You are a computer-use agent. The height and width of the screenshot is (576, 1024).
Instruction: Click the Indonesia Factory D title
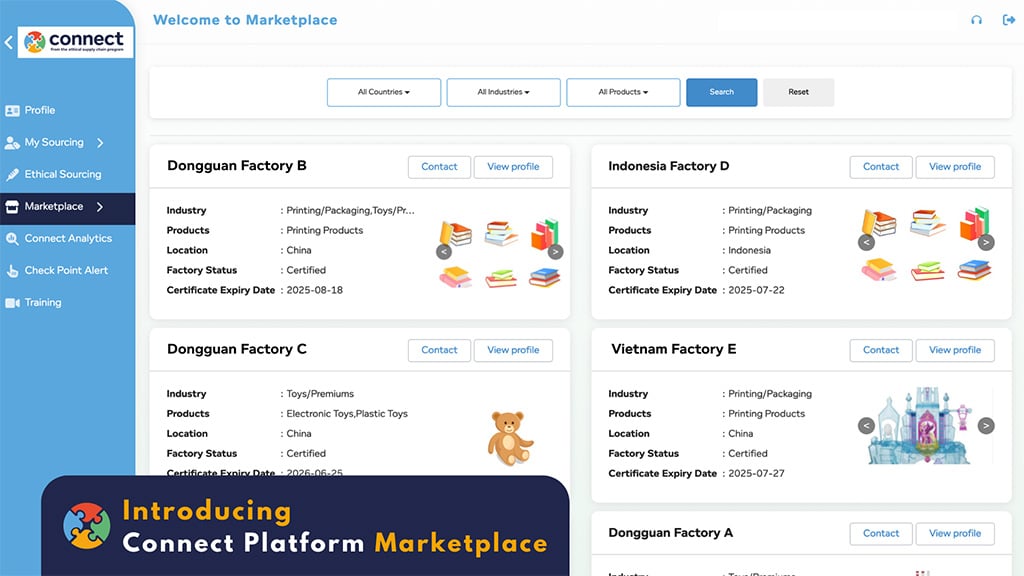tap(669, 166)
